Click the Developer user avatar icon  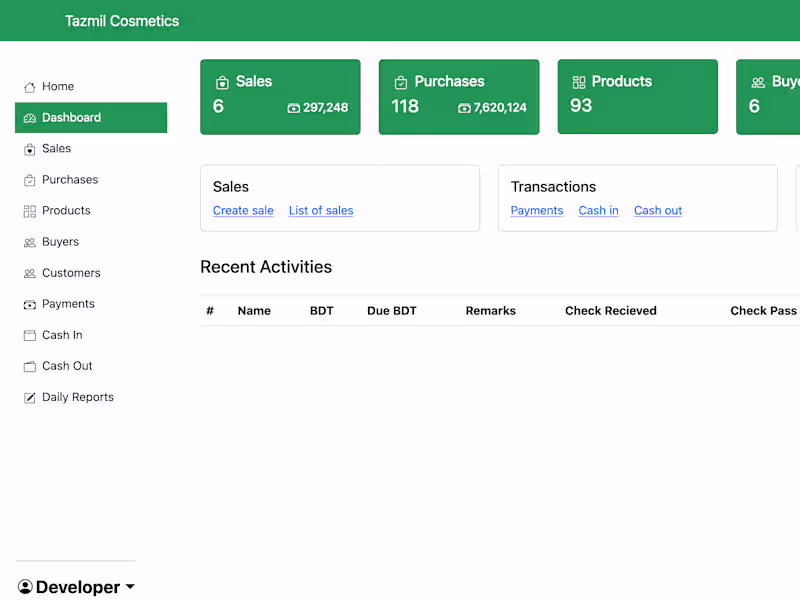tap(25, 587)
